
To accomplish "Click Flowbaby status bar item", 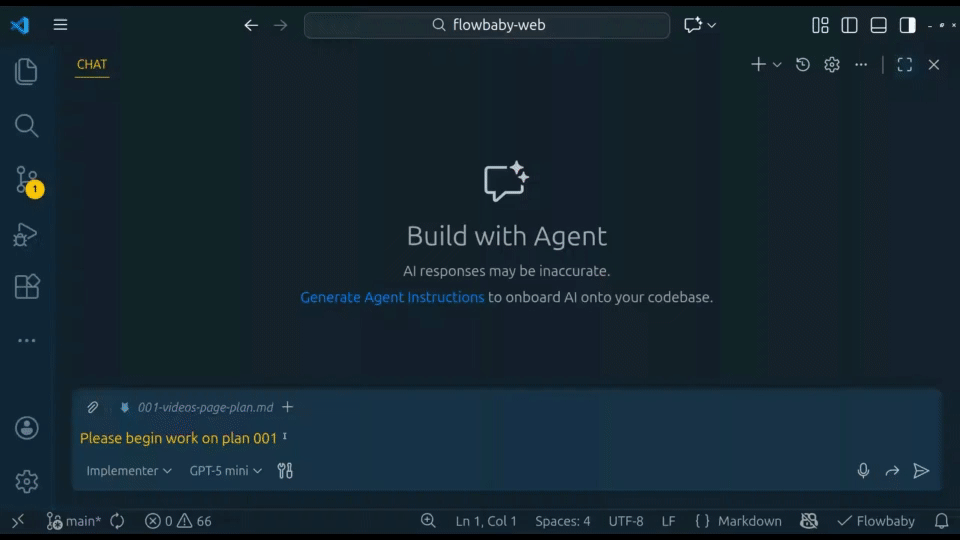I will [x=876, y=521].
